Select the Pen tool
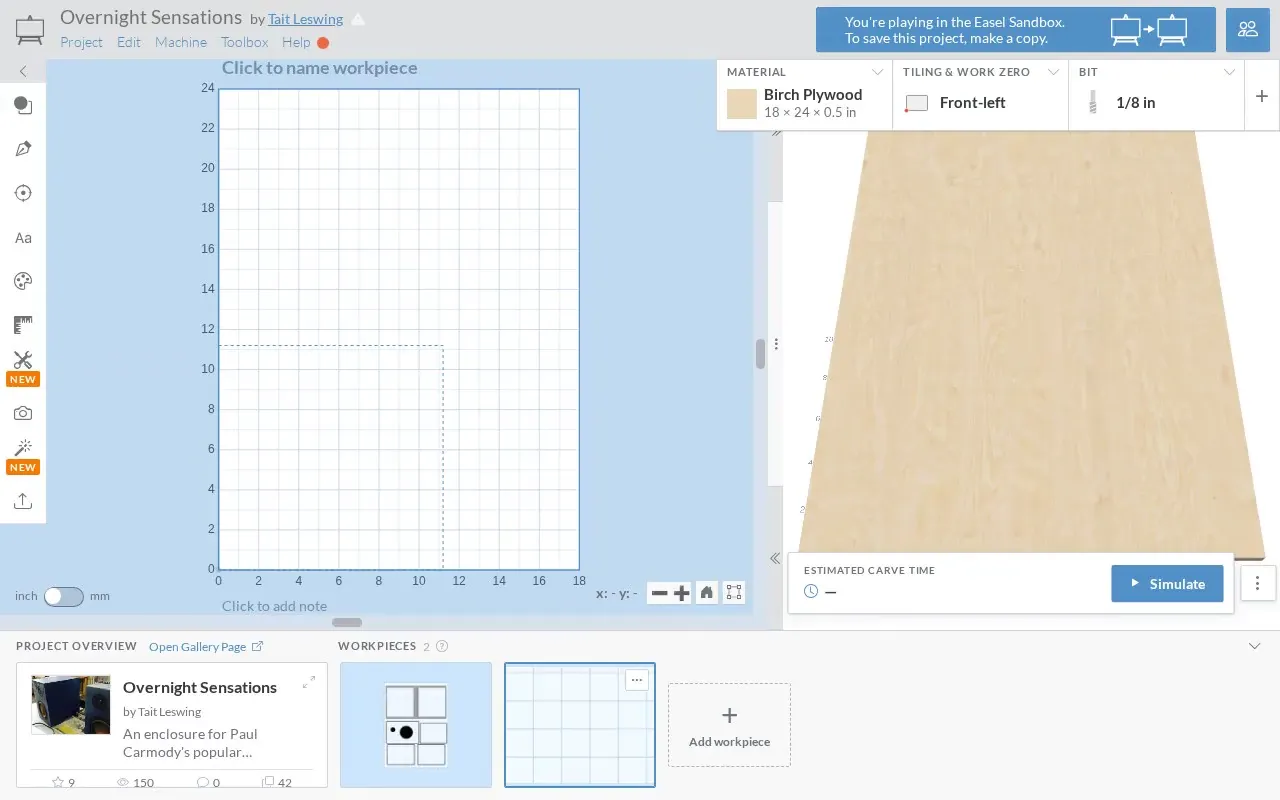This screenshot has height=800, width=1280. point(23,149)
